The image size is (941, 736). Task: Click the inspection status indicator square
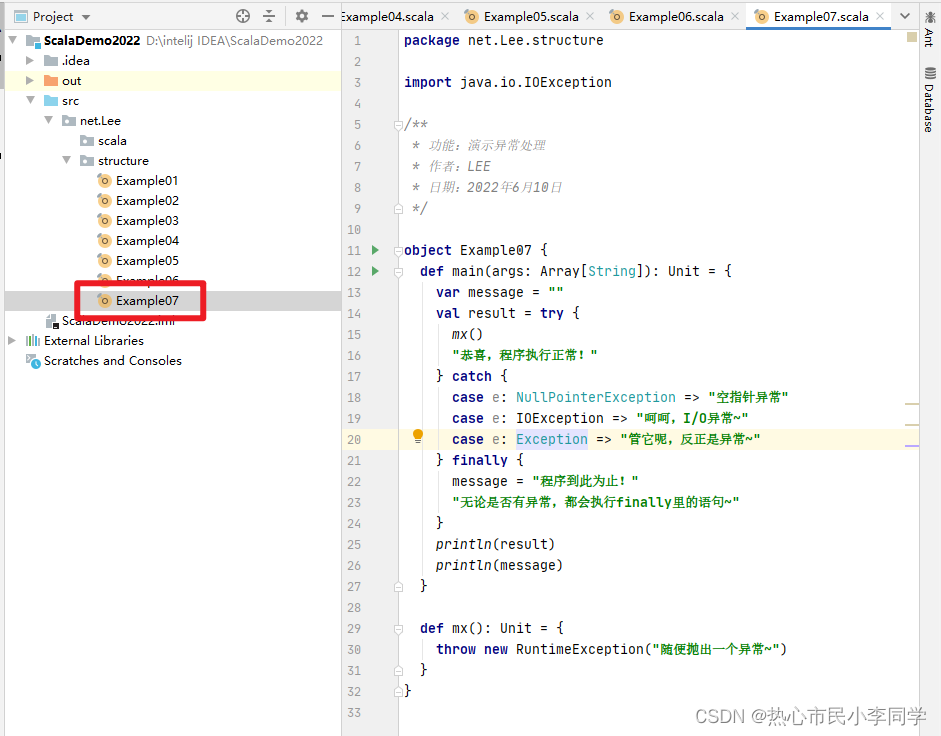(x=912, y=37)
